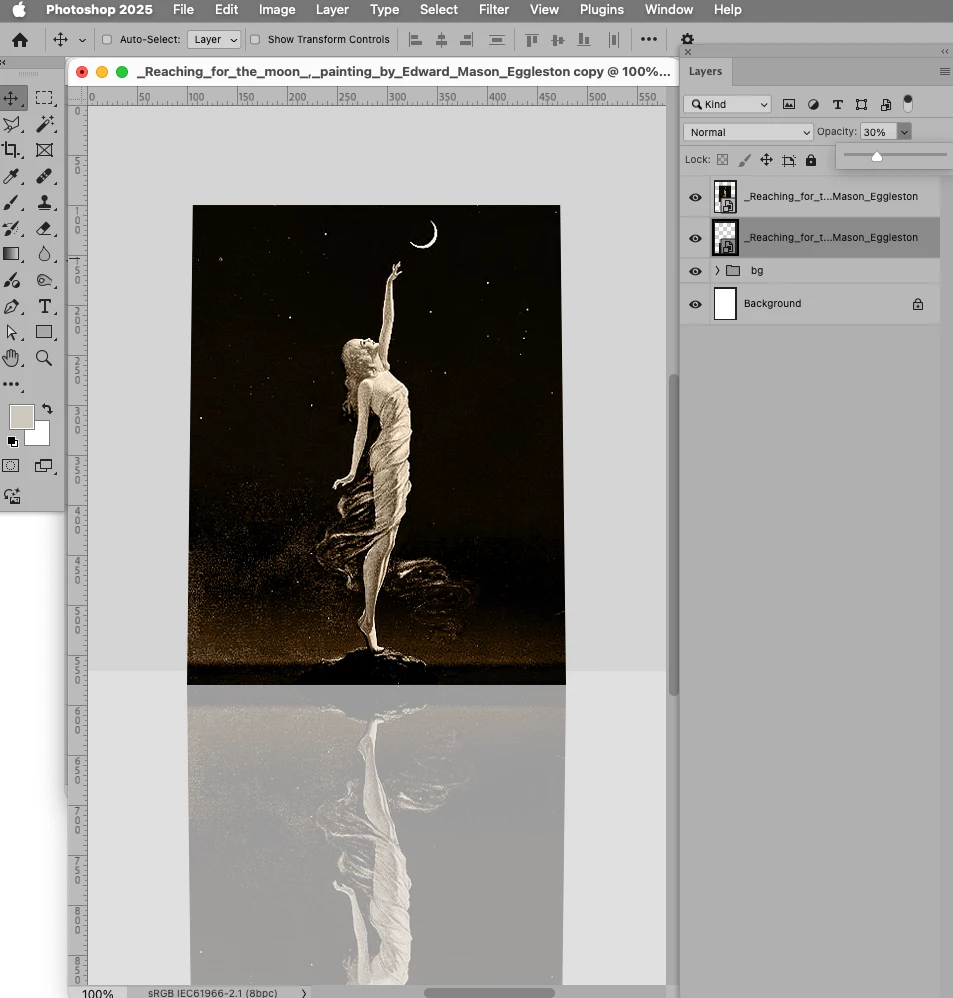Open the Layers panel menu

[945, 71]
